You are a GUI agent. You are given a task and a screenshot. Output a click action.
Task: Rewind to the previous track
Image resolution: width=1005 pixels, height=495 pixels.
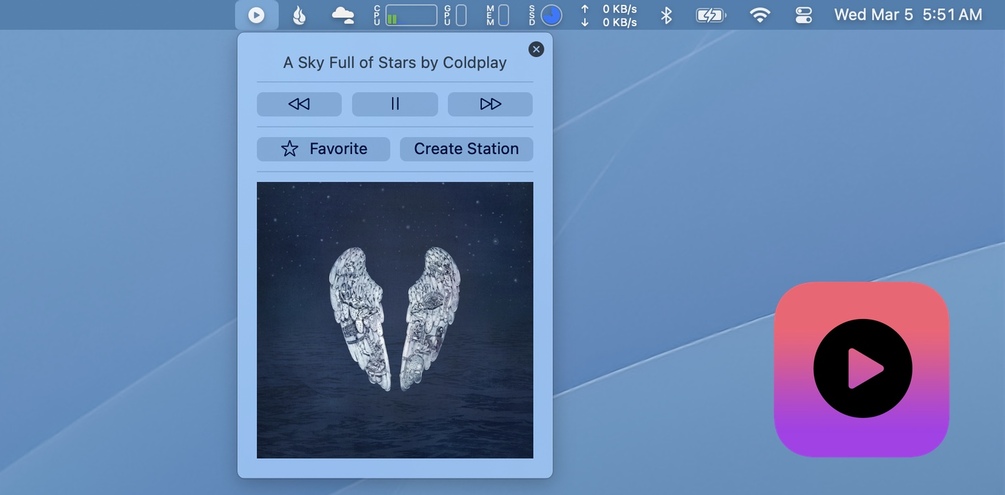point(299,104)
